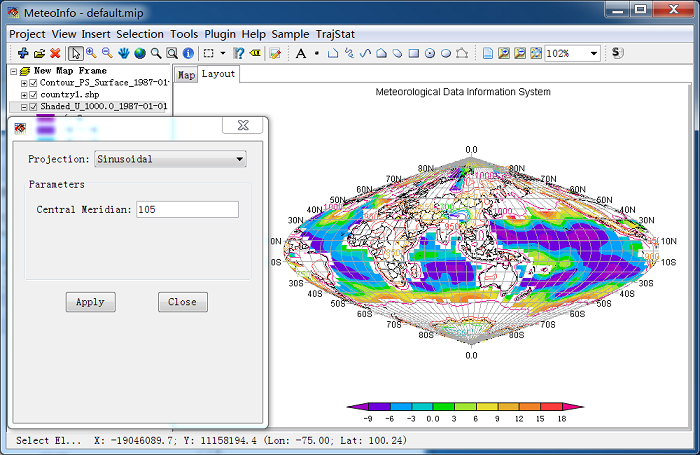Open the Selection menu
Image resolution: width=700 pixels, height=455 pixels.
[x=140, y=34]
